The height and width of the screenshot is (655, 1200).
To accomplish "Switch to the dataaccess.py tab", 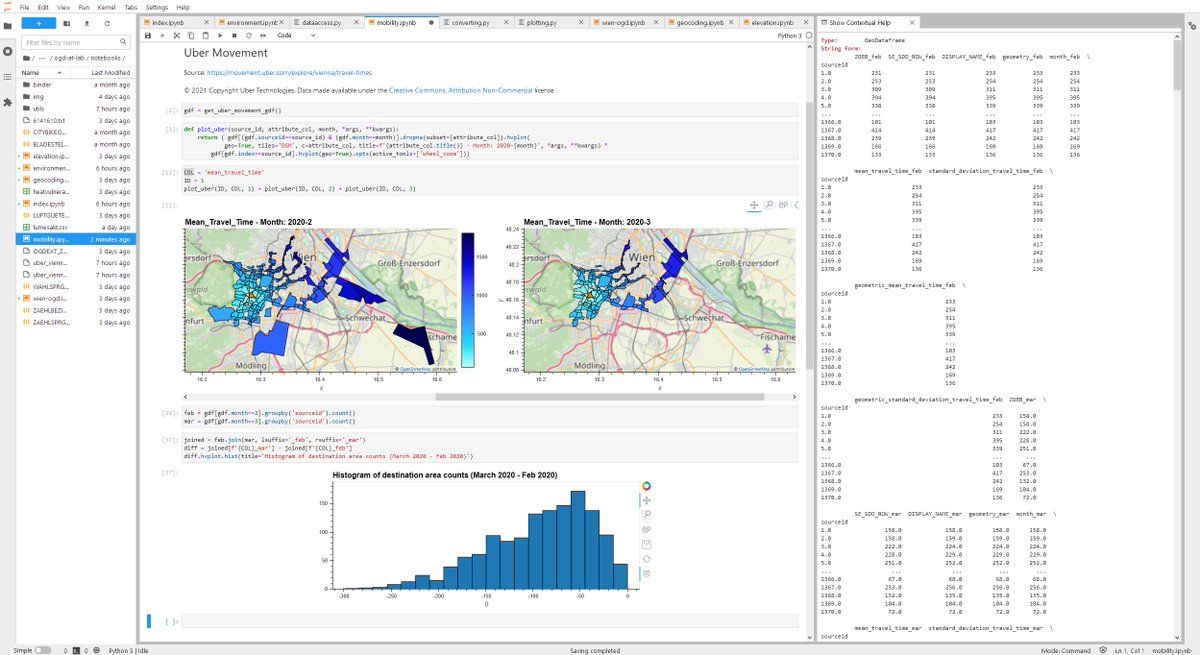I will pos(326,22).
